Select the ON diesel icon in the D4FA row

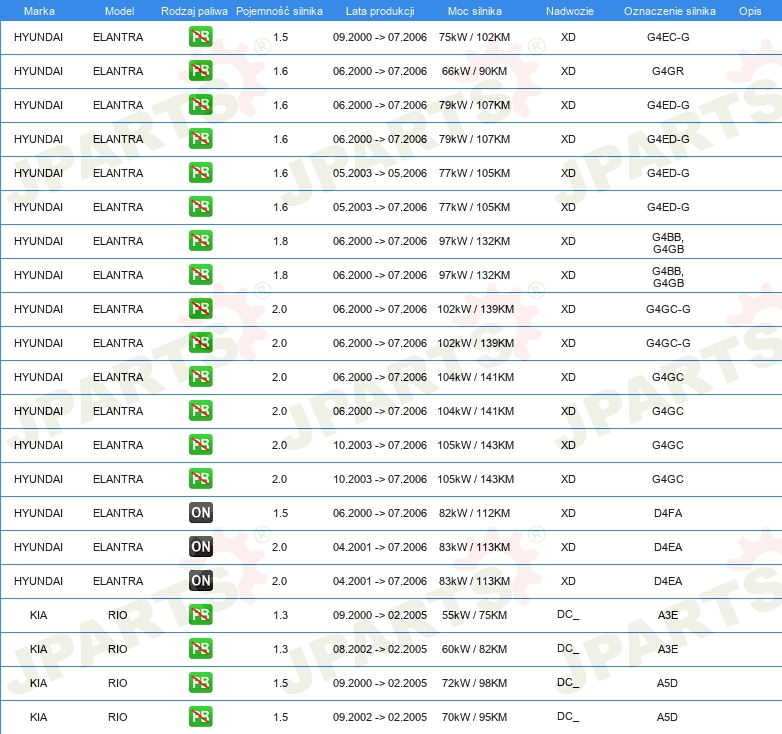tap(200, 513)
